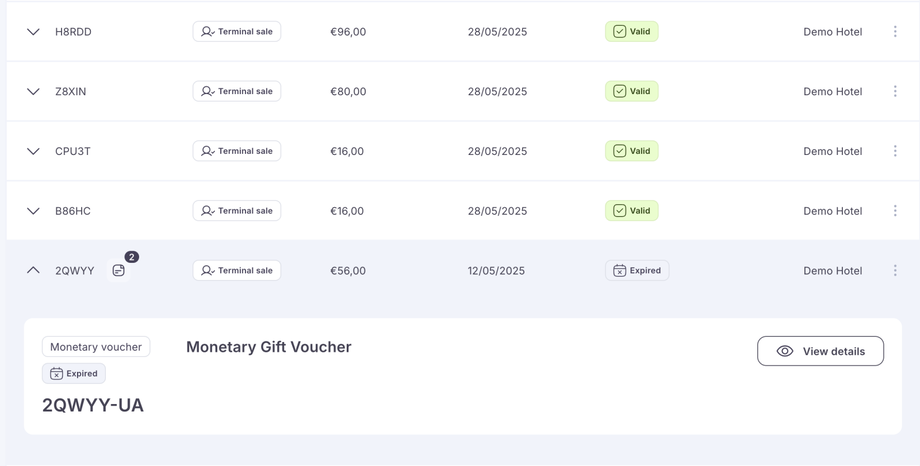Open three-dot menu for voucher H8RDD
The image size is (920, 466).
tap(895, 32)
